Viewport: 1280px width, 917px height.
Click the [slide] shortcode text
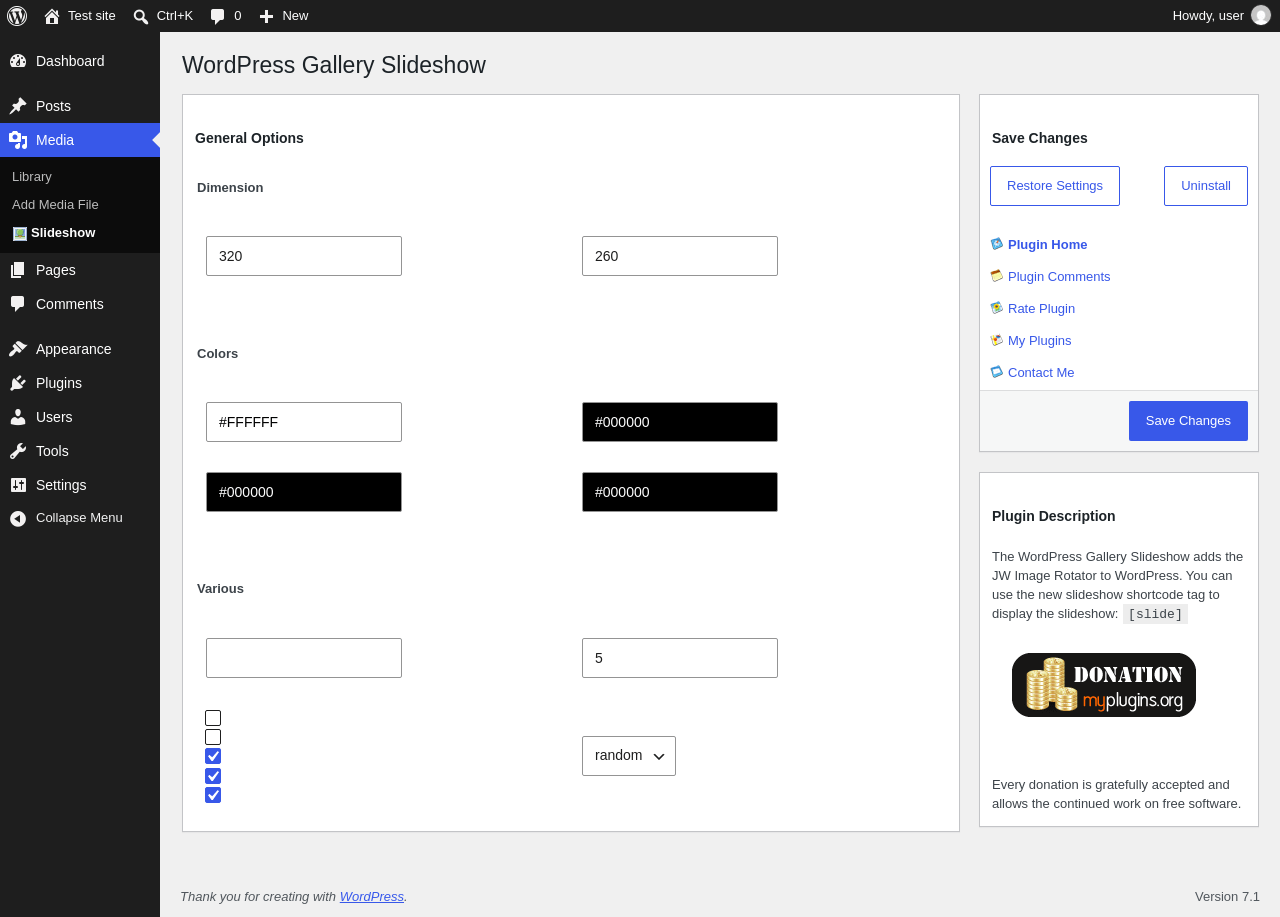[1155, 614]
